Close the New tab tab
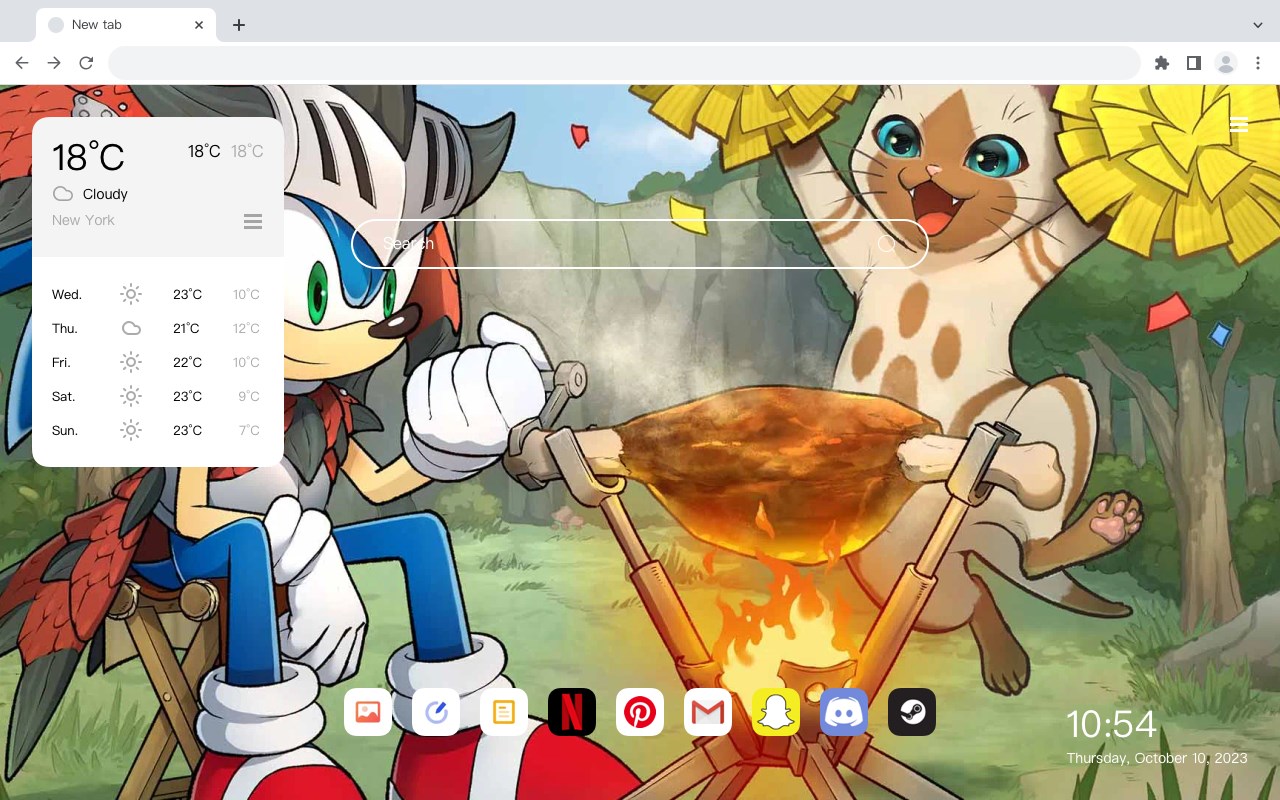The height and width of the screenshot is (800, 1280). 199,25
